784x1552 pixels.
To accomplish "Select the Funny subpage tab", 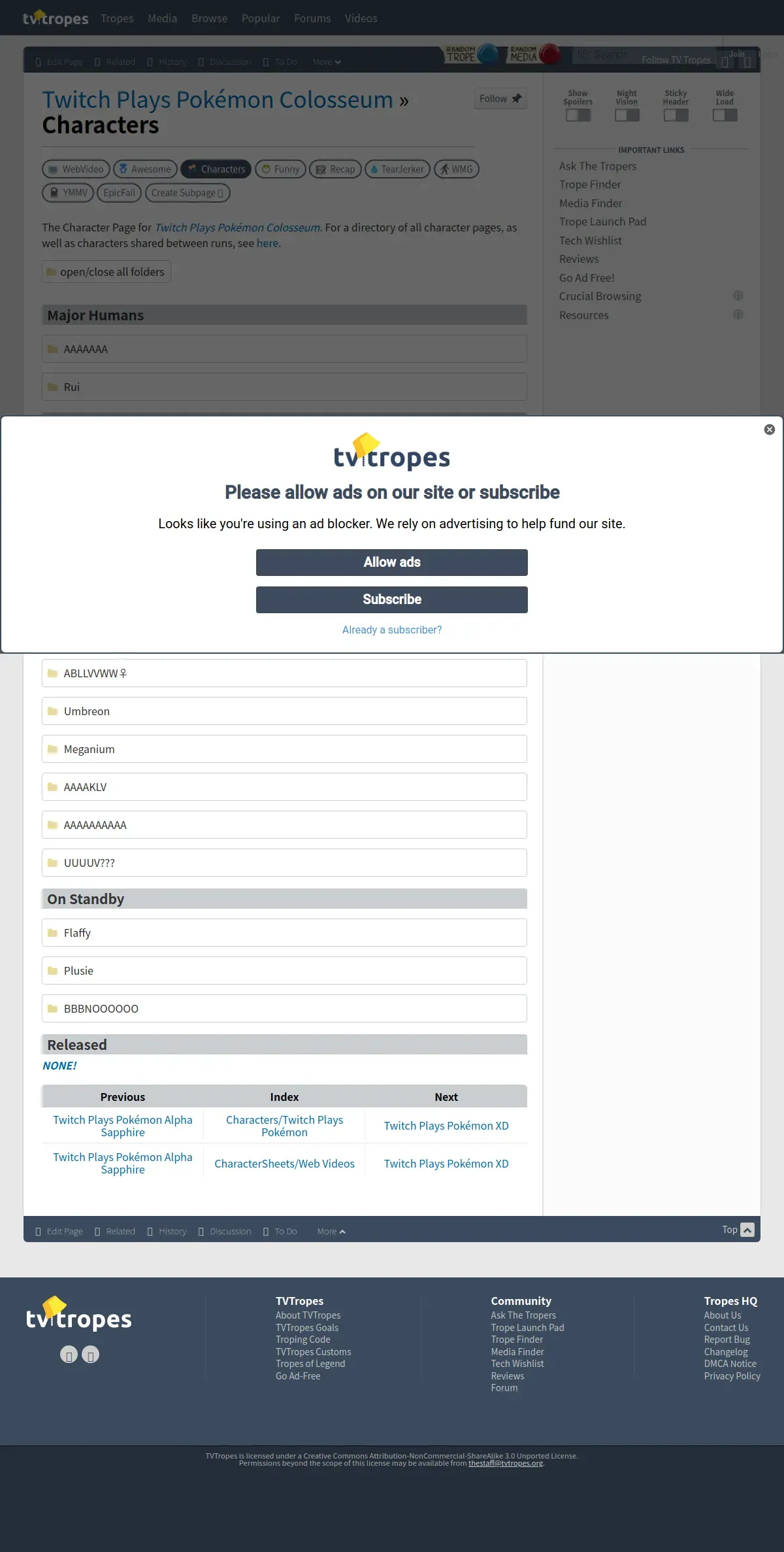I will pyautogui.click(x=280, y=169).
